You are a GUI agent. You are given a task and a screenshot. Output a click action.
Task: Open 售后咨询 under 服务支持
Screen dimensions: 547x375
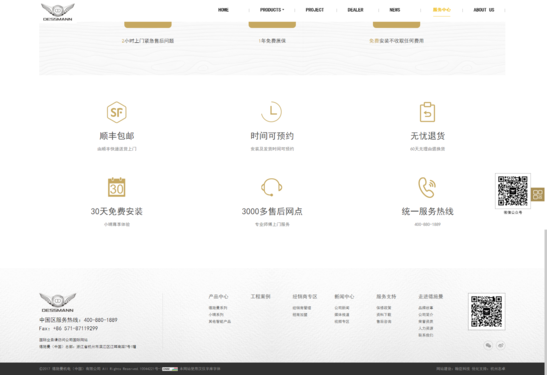pyautogui.click(x=383, y=321)
